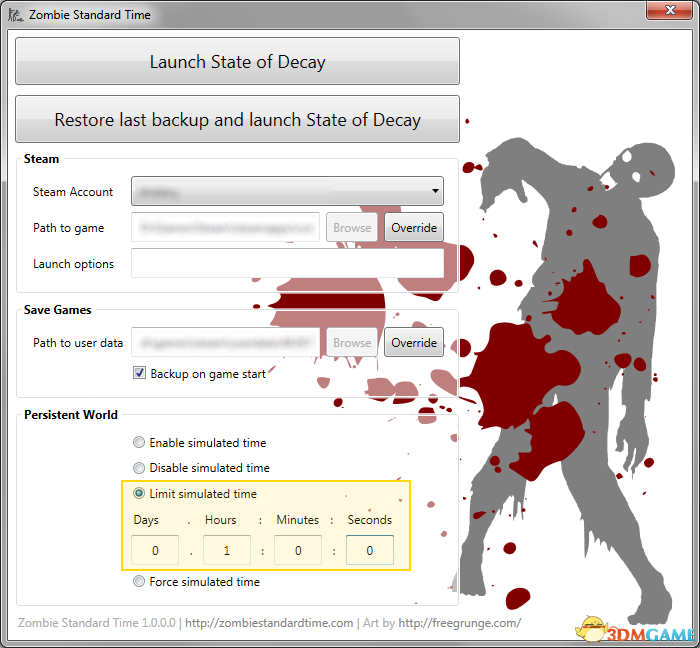Click the Steam group label

(x=41, y=159)
